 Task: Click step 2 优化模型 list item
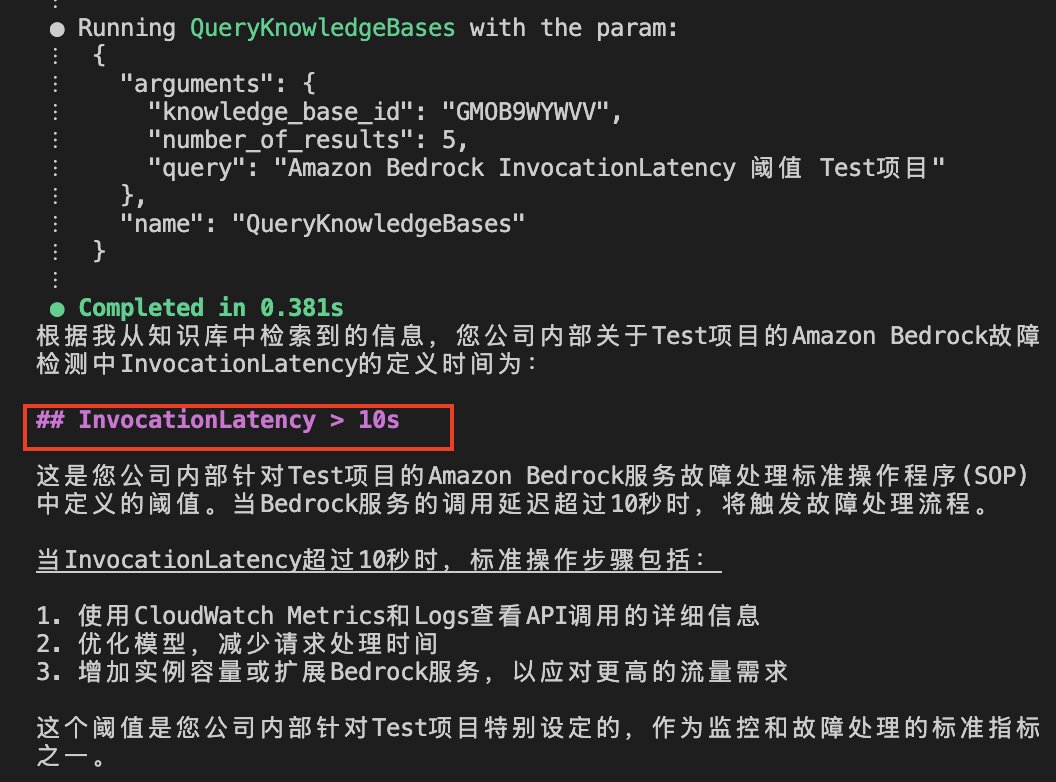click(237, 644)
